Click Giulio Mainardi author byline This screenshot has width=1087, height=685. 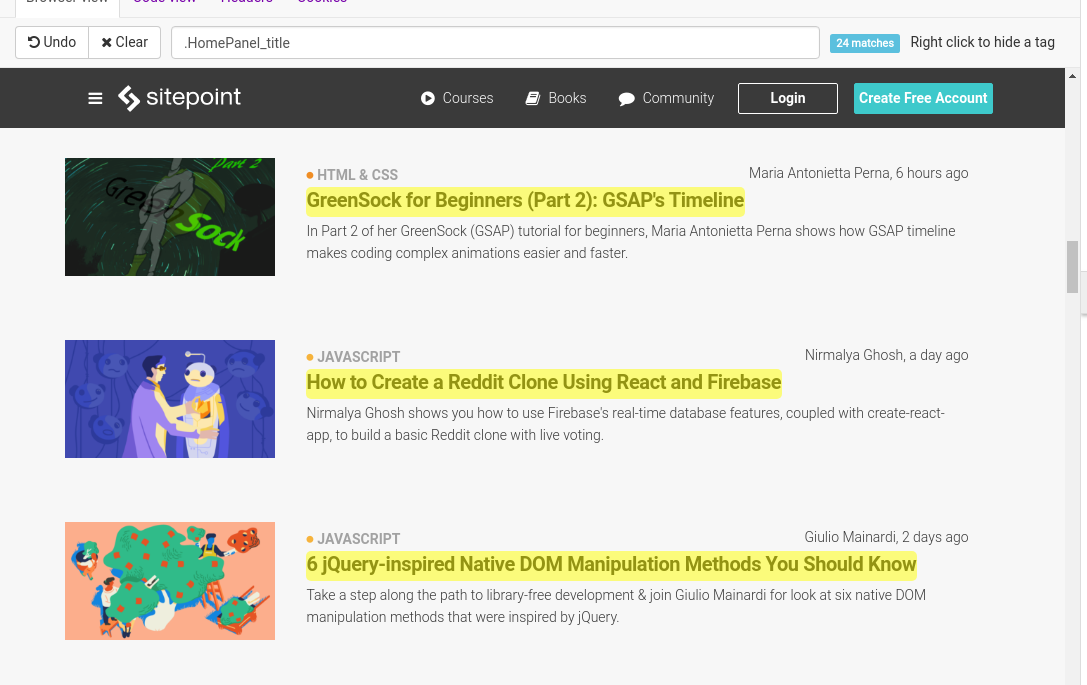[x=886, y=537]
